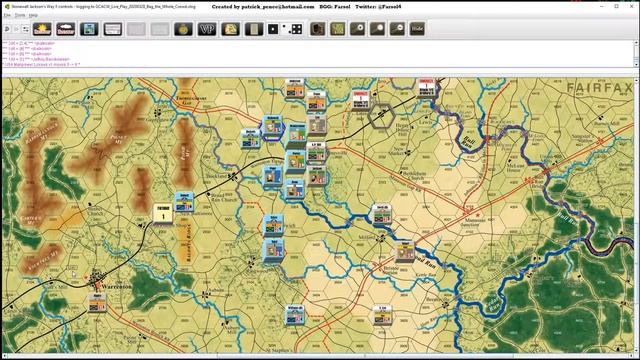Click the Warrenton town label on map

point(116,287)
